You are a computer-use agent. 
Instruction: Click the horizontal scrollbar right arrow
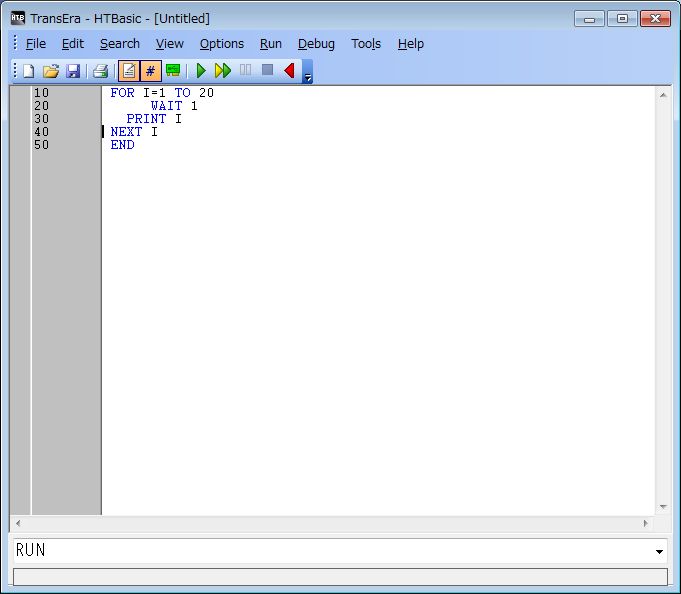(x=645, y=523)
